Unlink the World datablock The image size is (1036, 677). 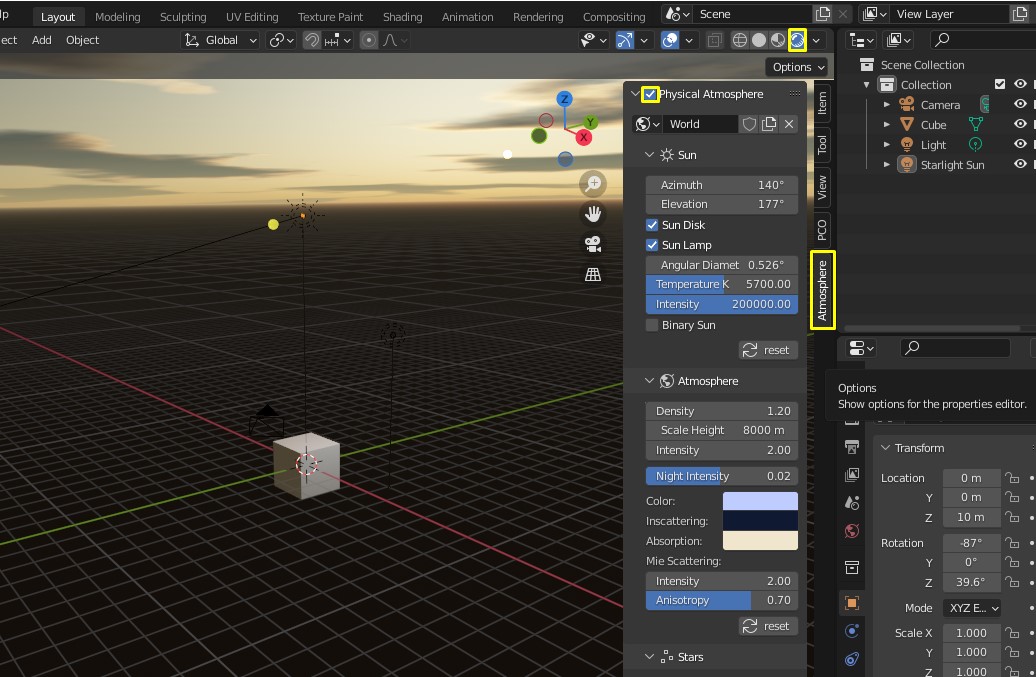tap(789, 124)
